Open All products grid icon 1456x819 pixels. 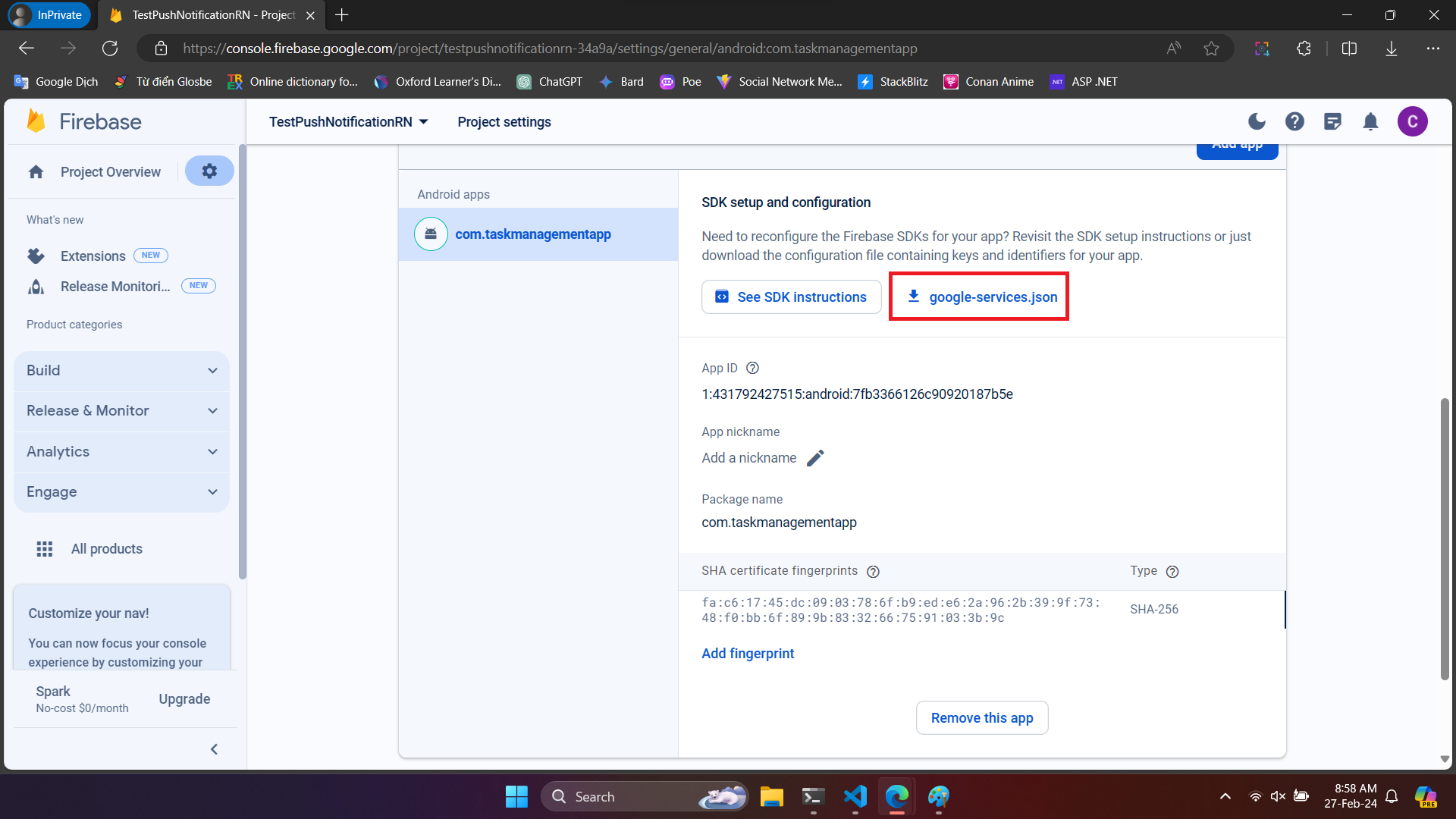pyautogui.click(x=45, y=549)
